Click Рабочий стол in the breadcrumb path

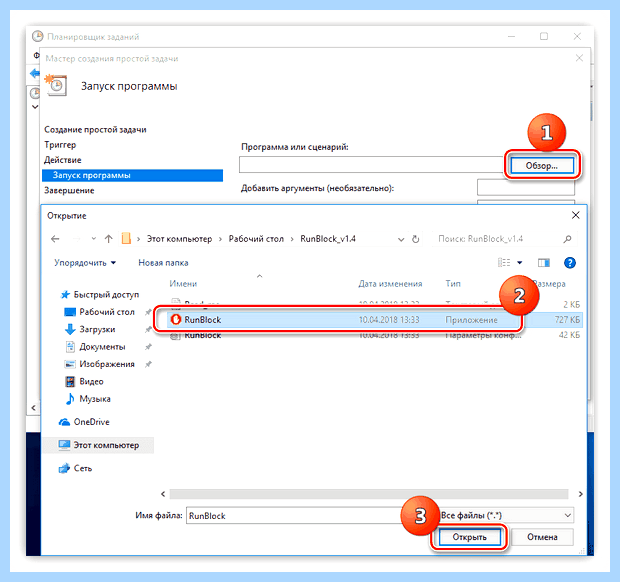pos(256,239)
